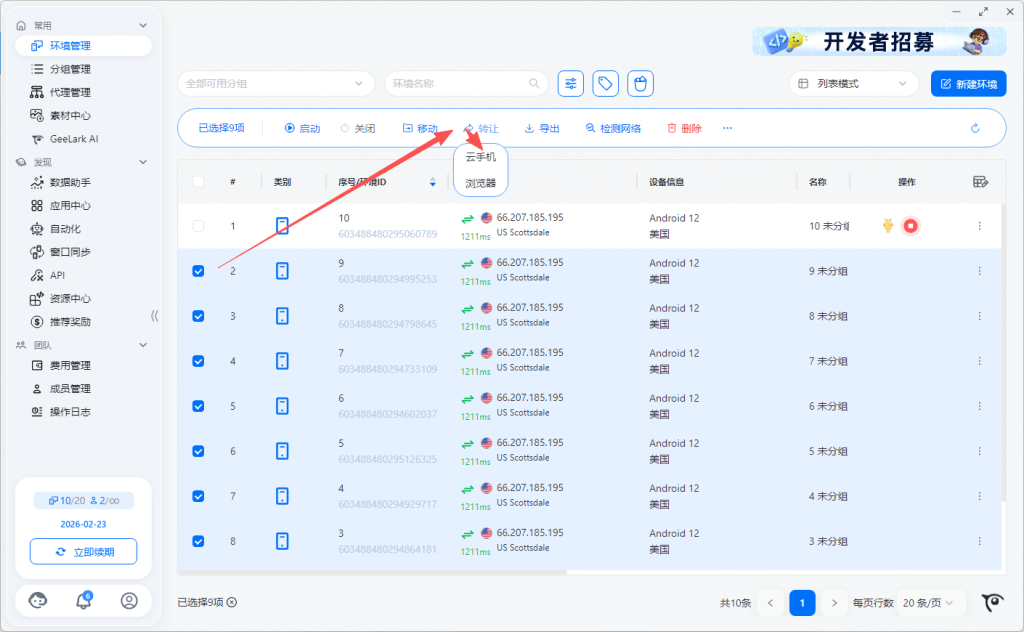Open the recycle bin icon button

(641, 84)
